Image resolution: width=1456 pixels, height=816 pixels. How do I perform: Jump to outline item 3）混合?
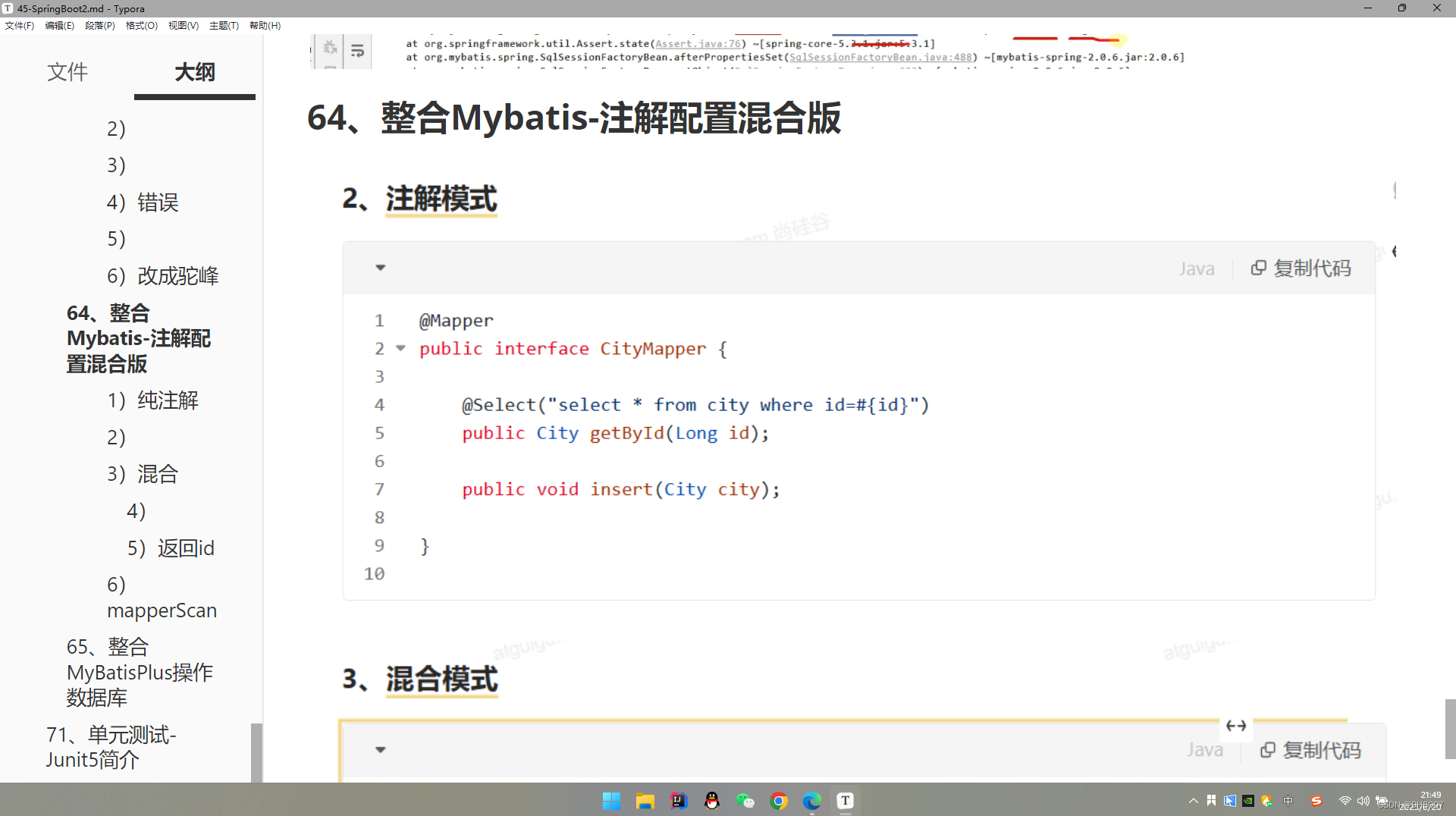point(143,474)
